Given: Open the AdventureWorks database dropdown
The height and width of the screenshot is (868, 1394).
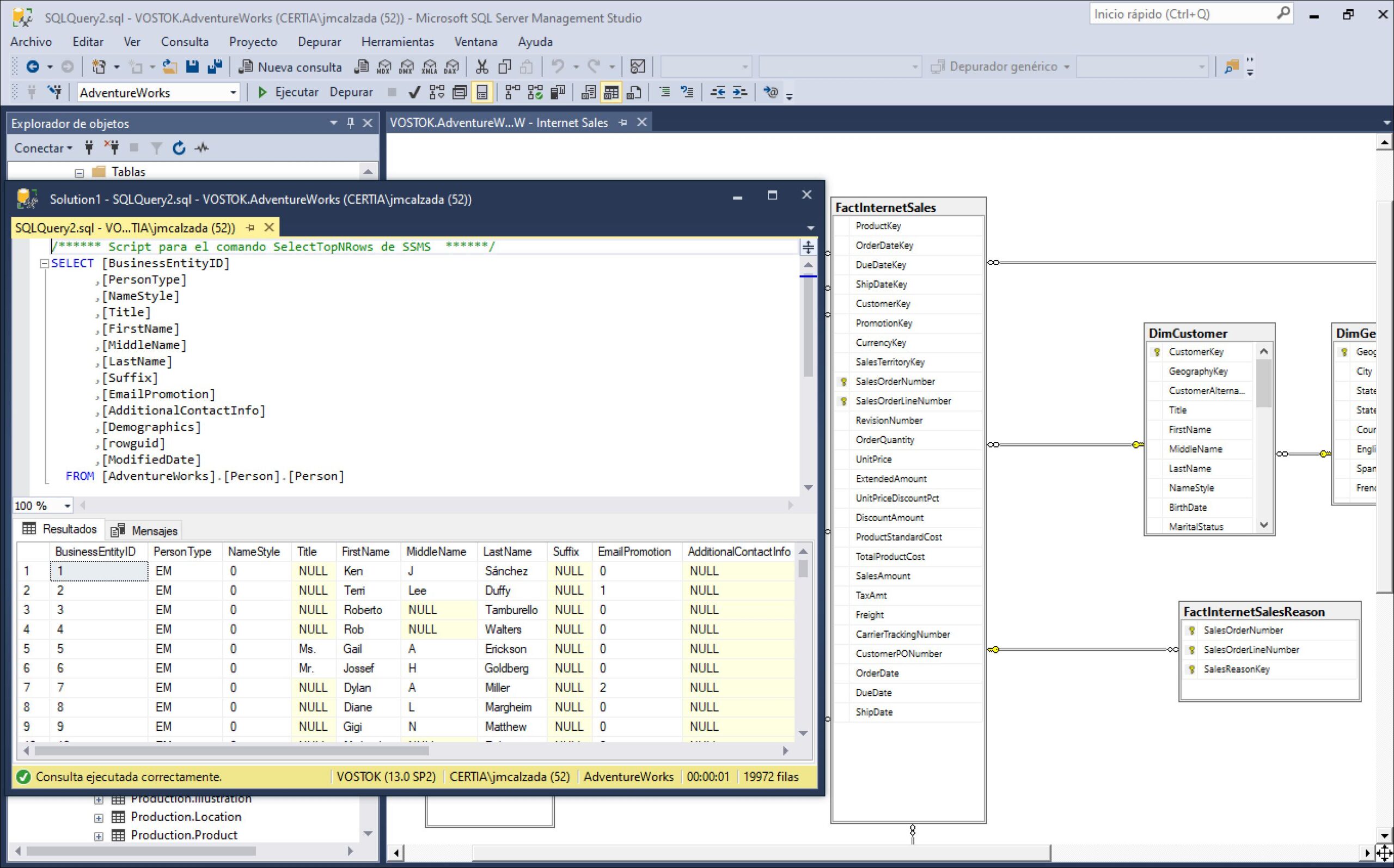Looking at the screenshot, I should pyautogui.click(x=233, y=92).
